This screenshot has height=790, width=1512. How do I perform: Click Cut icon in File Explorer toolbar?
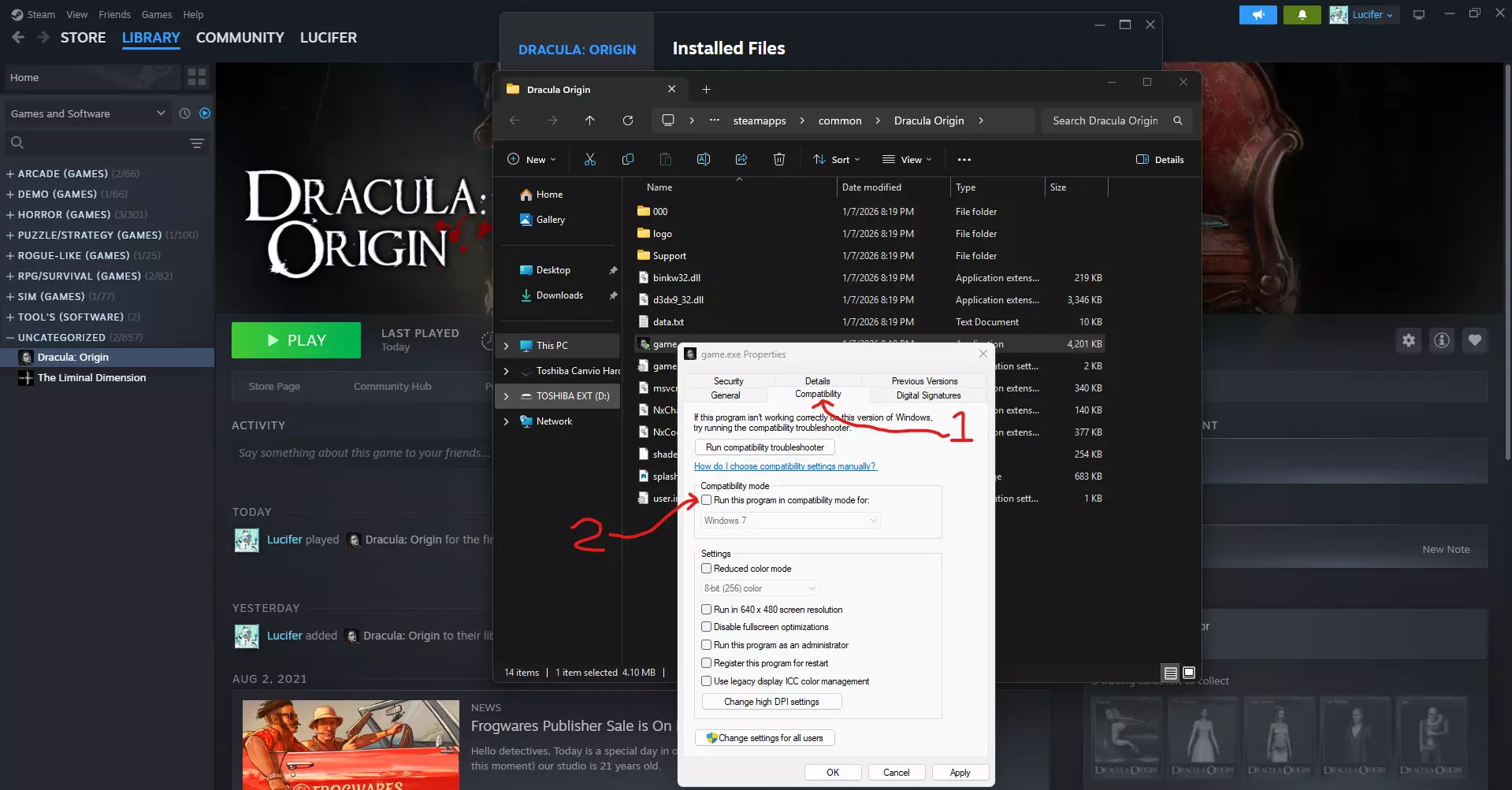tap(590, 159)
